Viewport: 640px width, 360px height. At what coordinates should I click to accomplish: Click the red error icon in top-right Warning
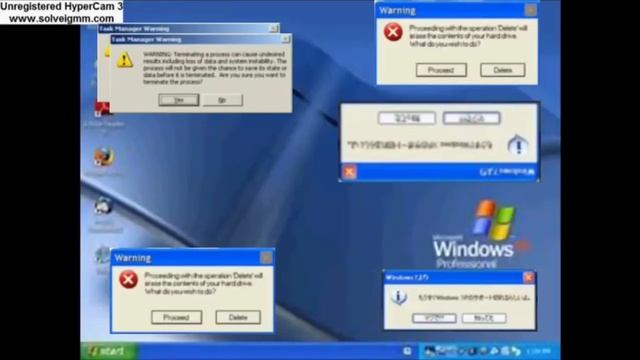[393, 32]
